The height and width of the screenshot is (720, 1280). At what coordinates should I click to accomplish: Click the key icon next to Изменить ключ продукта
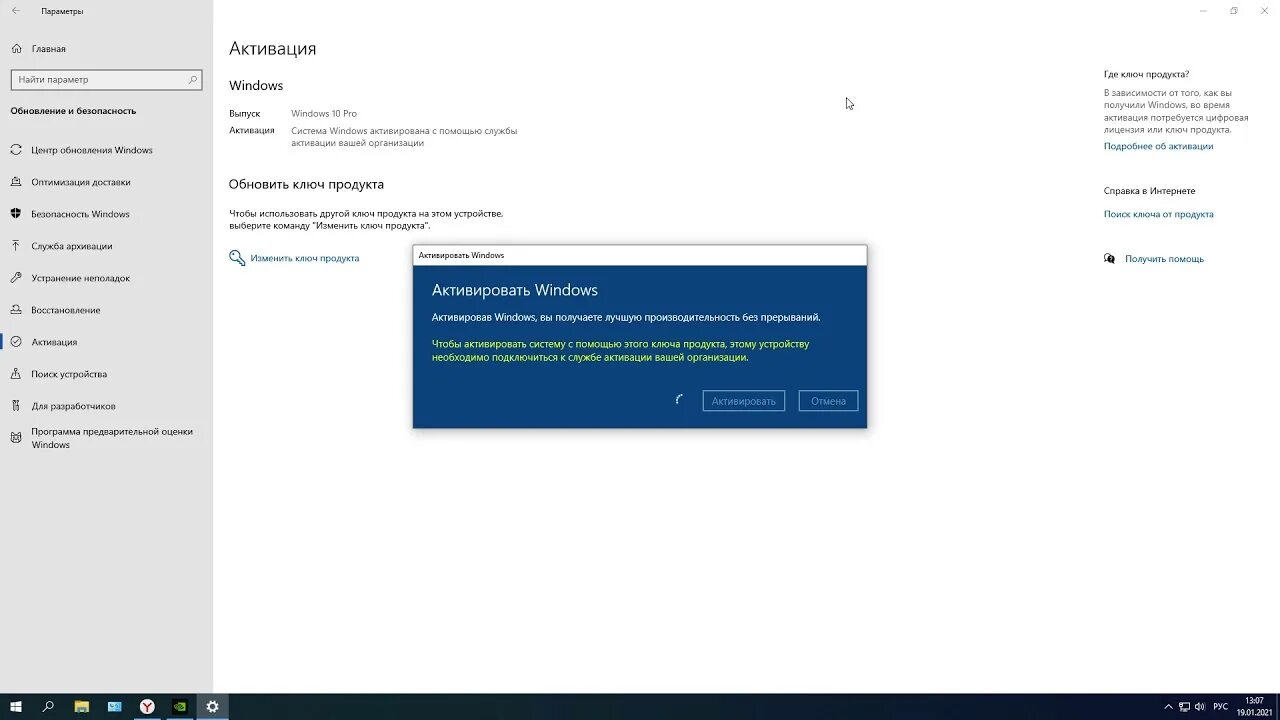click(237, 258)
